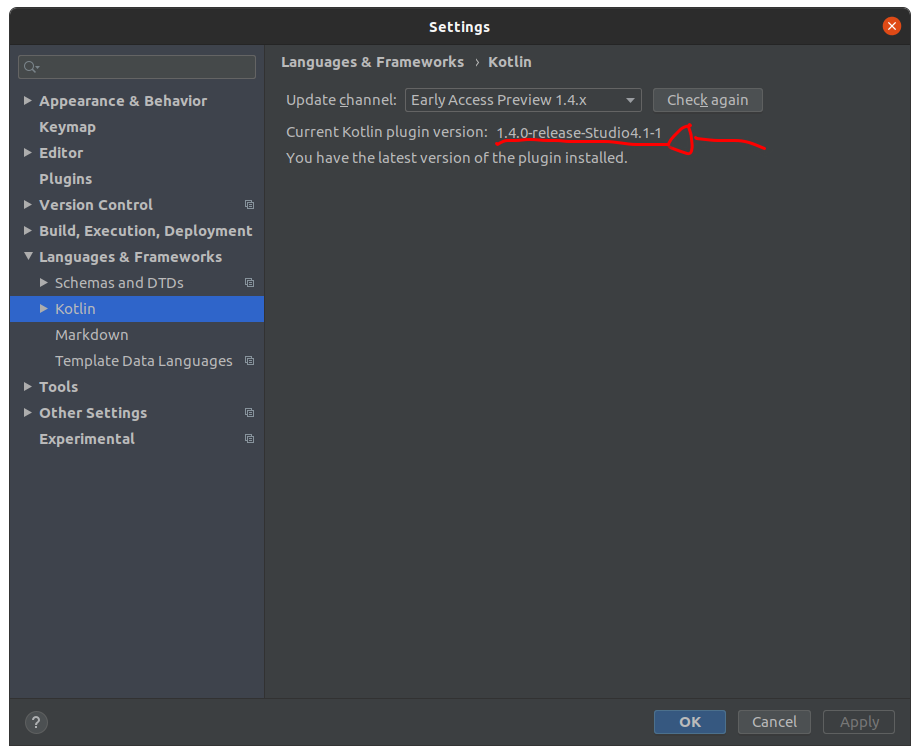Click the search magnifier icon
Viewport: 920px width, 755px height.
[x=31, y=67]
